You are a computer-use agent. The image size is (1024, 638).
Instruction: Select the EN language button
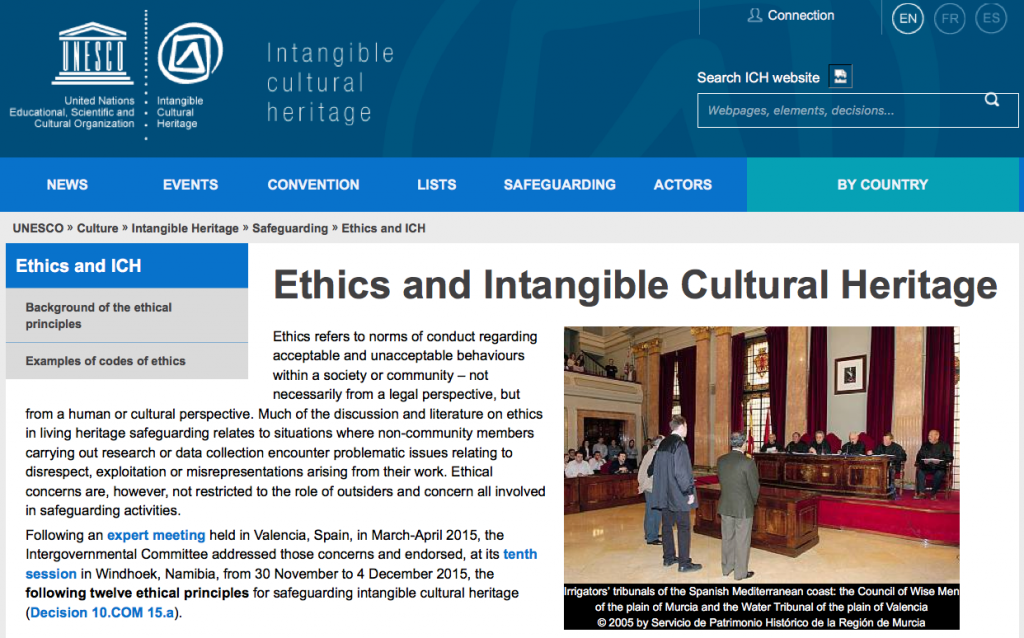(907, 18)
